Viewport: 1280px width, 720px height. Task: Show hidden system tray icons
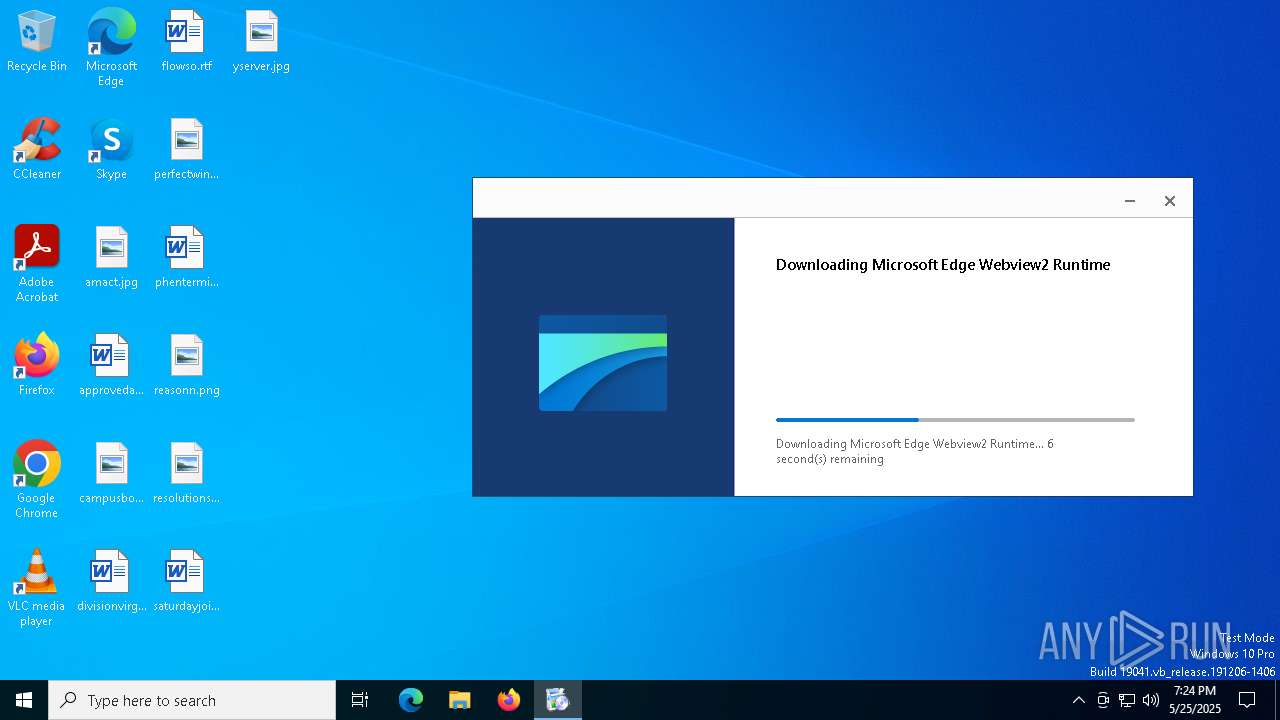[1078, 700]
